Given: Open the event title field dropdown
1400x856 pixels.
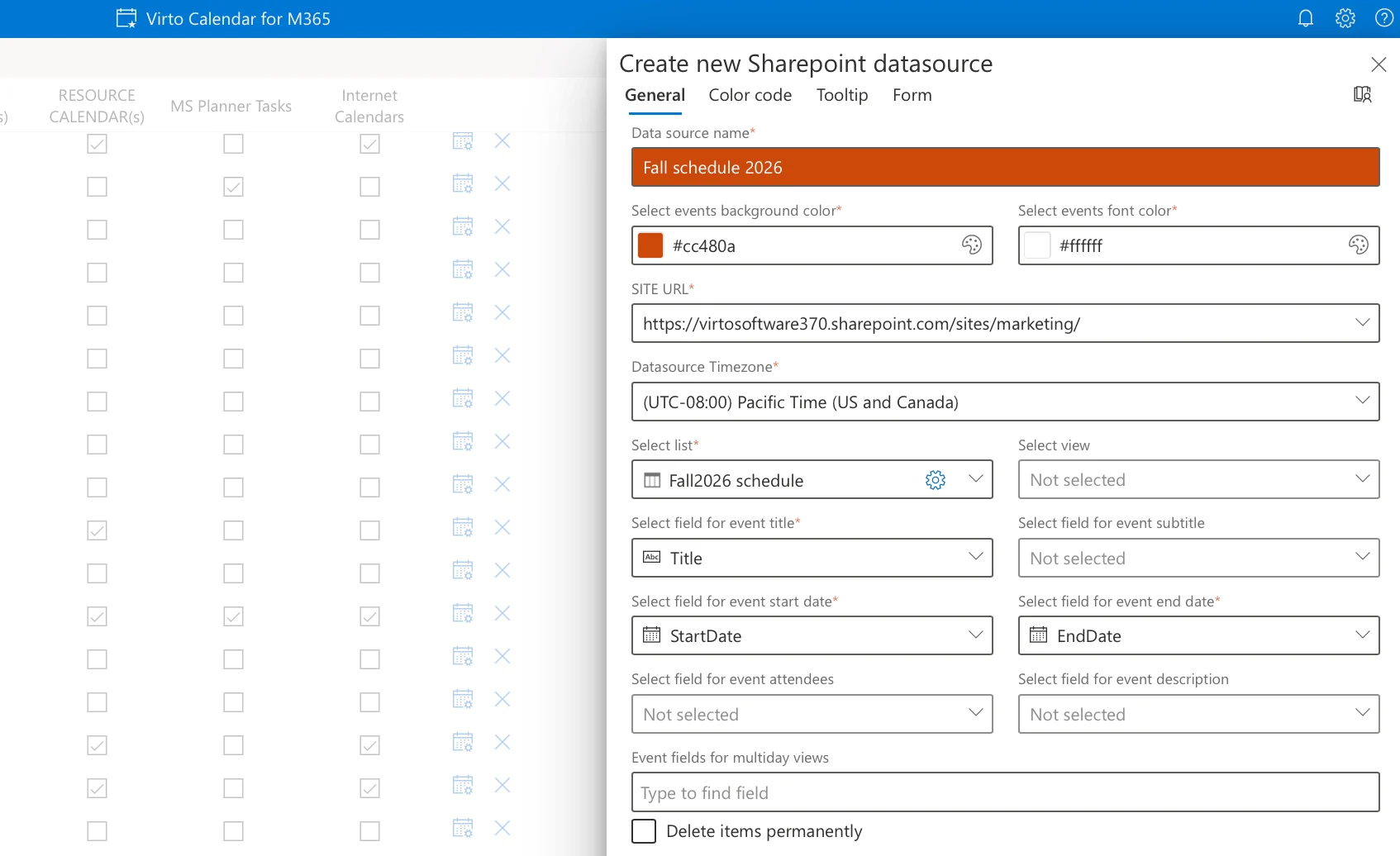Looking at the screenshot, I should [812, 558].
